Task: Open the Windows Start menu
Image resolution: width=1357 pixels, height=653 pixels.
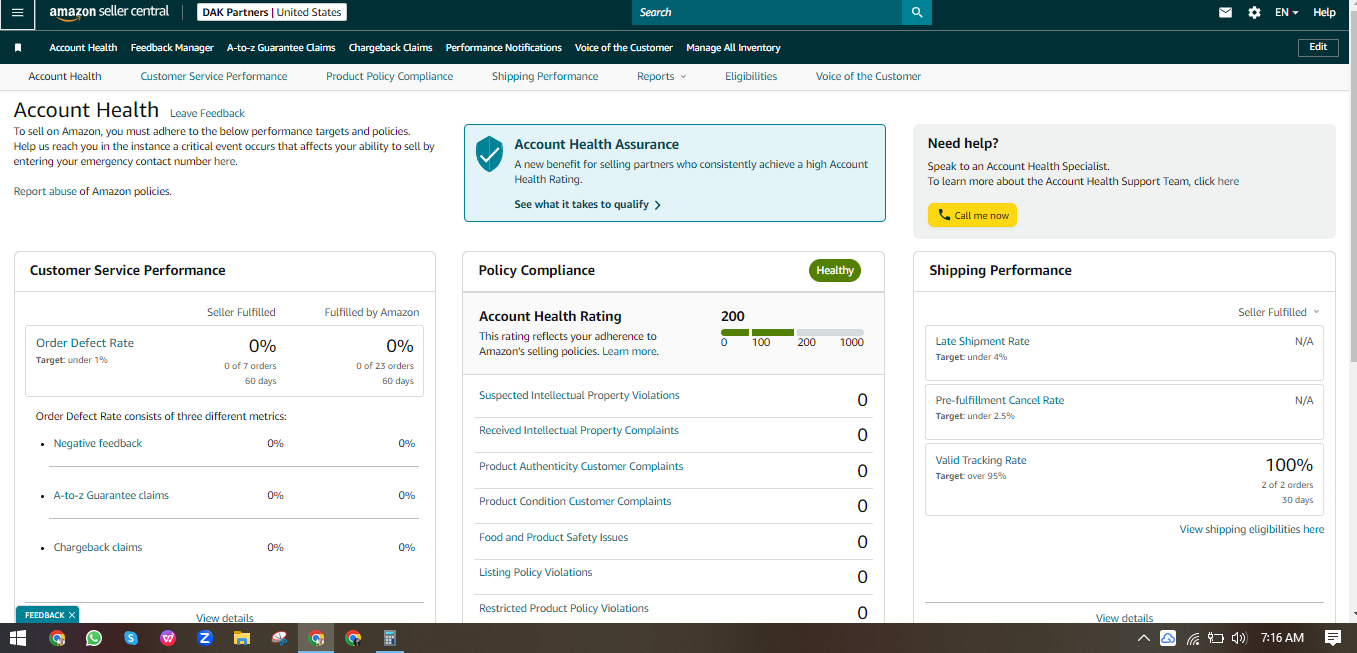Action: click(x=17, y=638)
